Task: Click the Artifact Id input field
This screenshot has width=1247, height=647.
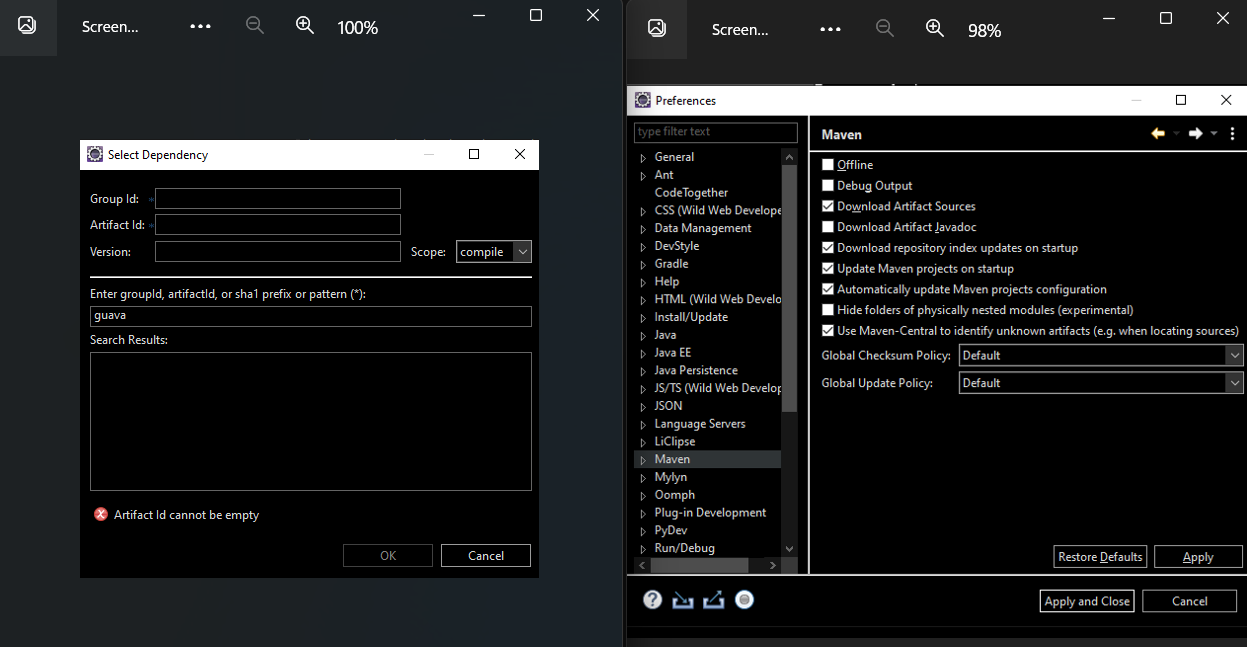Action: (278, 225)
